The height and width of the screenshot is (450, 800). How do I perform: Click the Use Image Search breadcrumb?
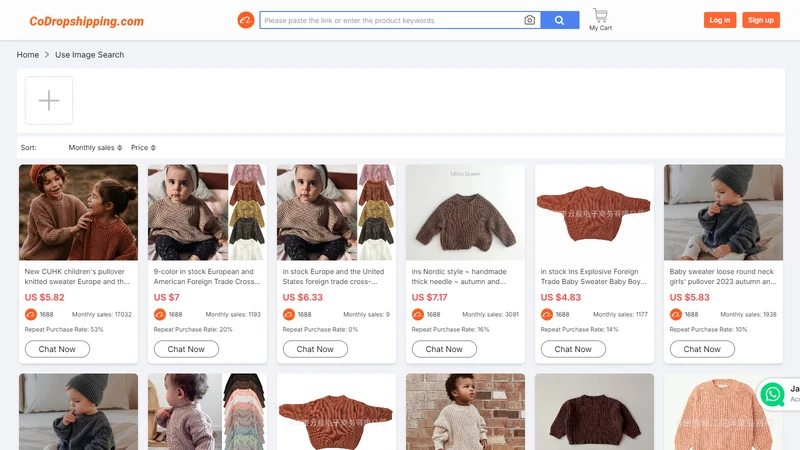[89, 55]
